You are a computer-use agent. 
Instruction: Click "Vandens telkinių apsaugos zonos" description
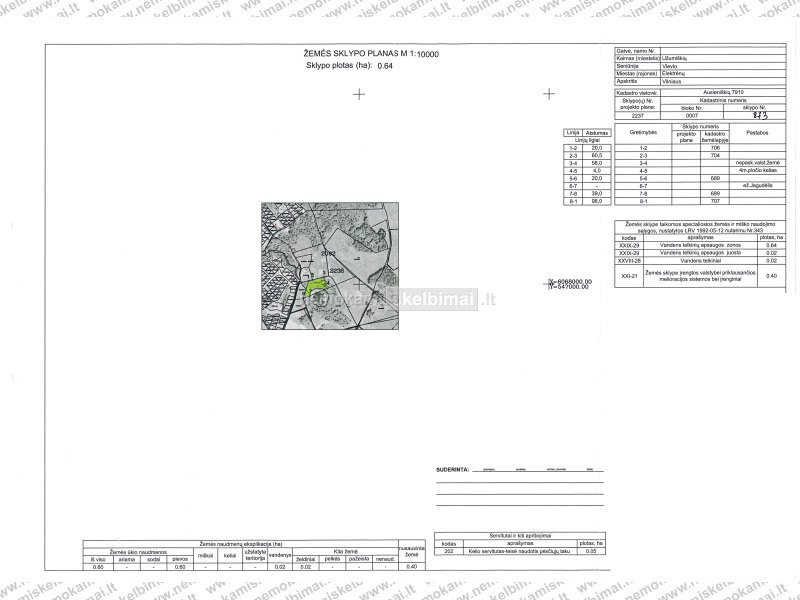700,245
